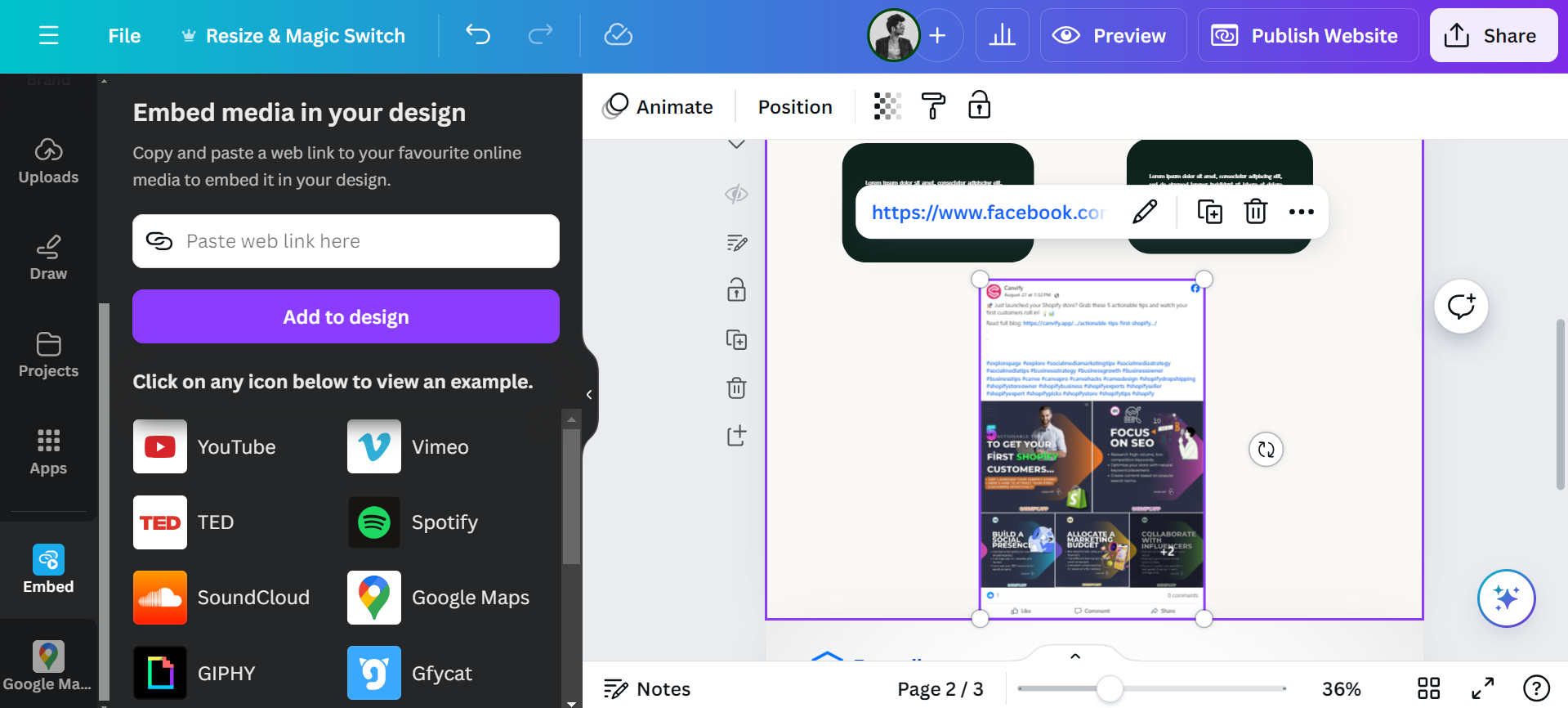Screen dimensions: 1568x708
Task: Toggle page visibility with the hide-page eye icon
Action: pyautogui.click(x=736, y=194)
